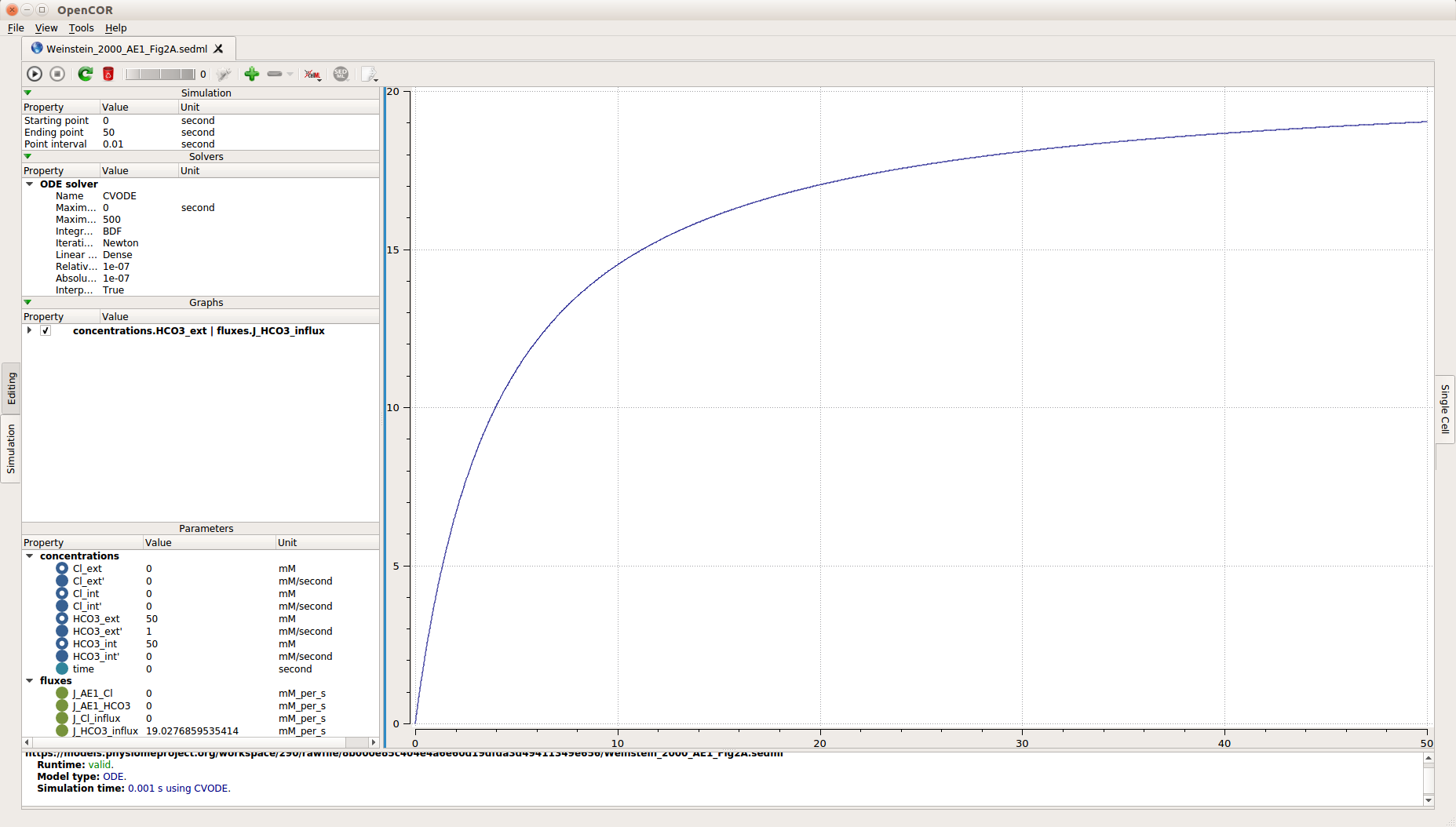Open the simulation data export icon
Viewport: 1456px width, 827px height.
(x=369, y=75)
